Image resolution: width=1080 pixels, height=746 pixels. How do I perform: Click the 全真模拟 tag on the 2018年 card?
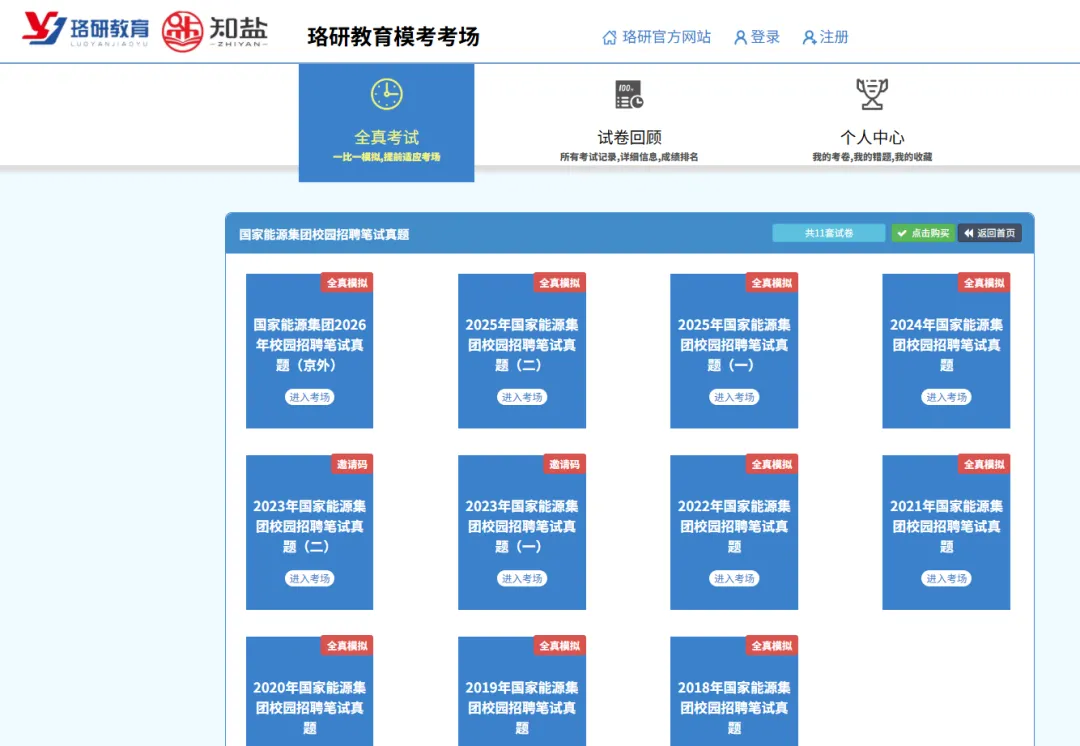click(x=771, y=645)
